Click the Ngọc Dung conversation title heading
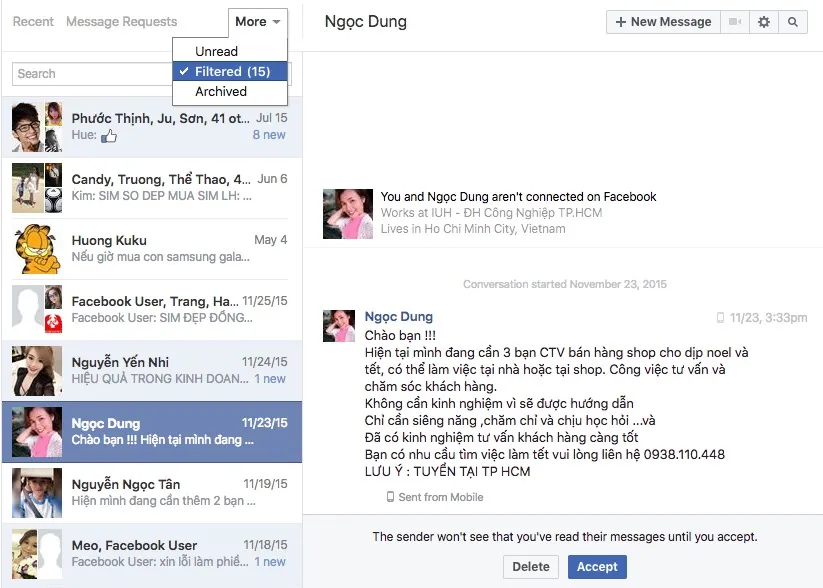The width and height of the screenshot is (823, 588). [x=365, y=22]
